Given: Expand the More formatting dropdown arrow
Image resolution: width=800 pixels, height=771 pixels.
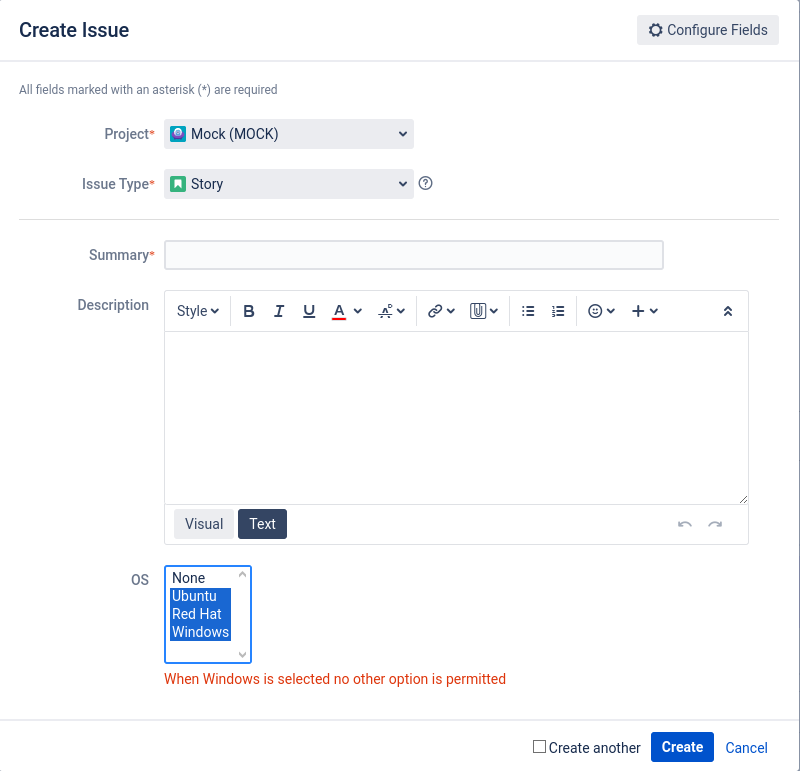Looking at the screenshot, I should click(401, 311).
